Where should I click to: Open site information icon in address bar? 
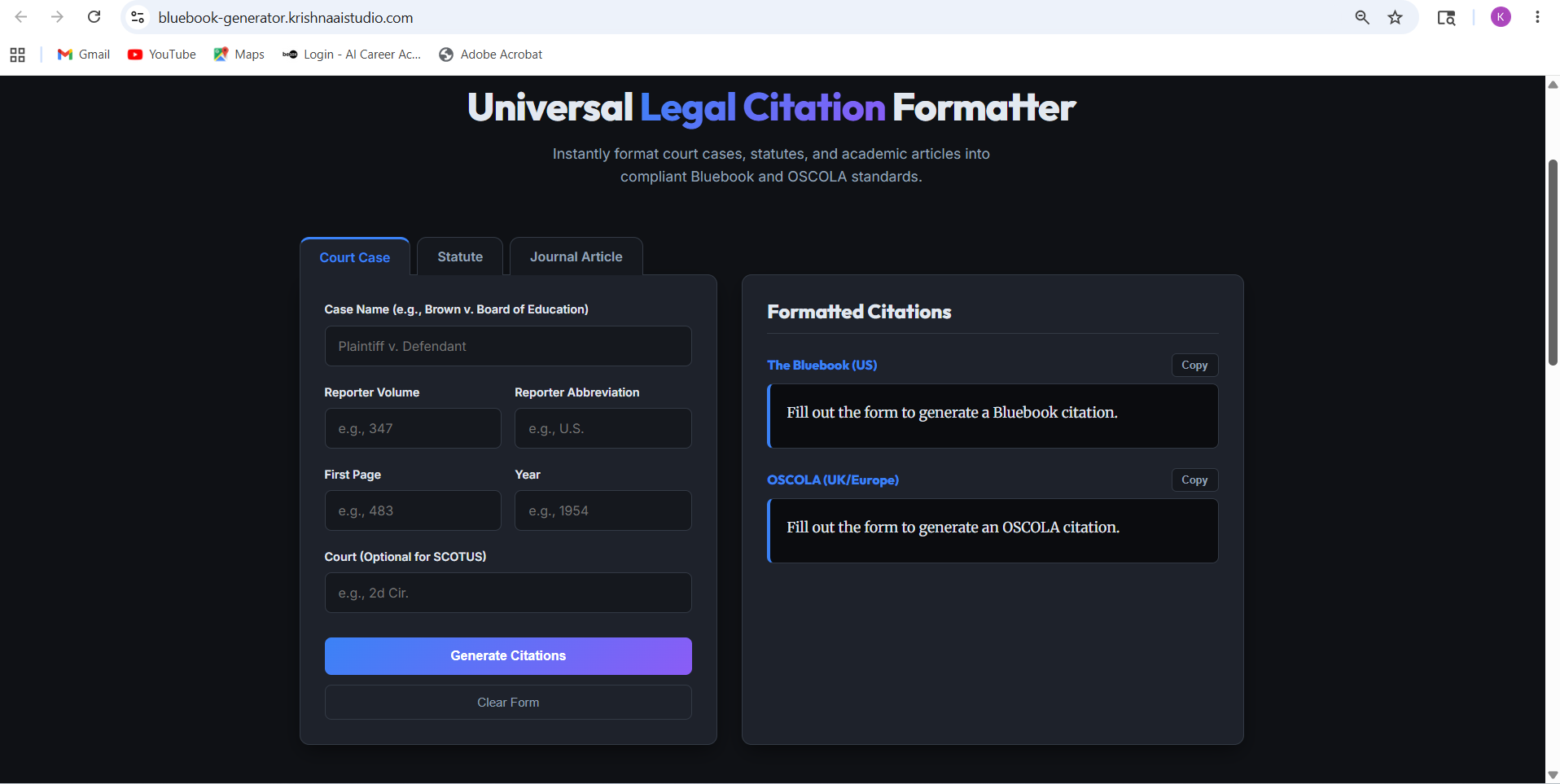tap(138, 17)
